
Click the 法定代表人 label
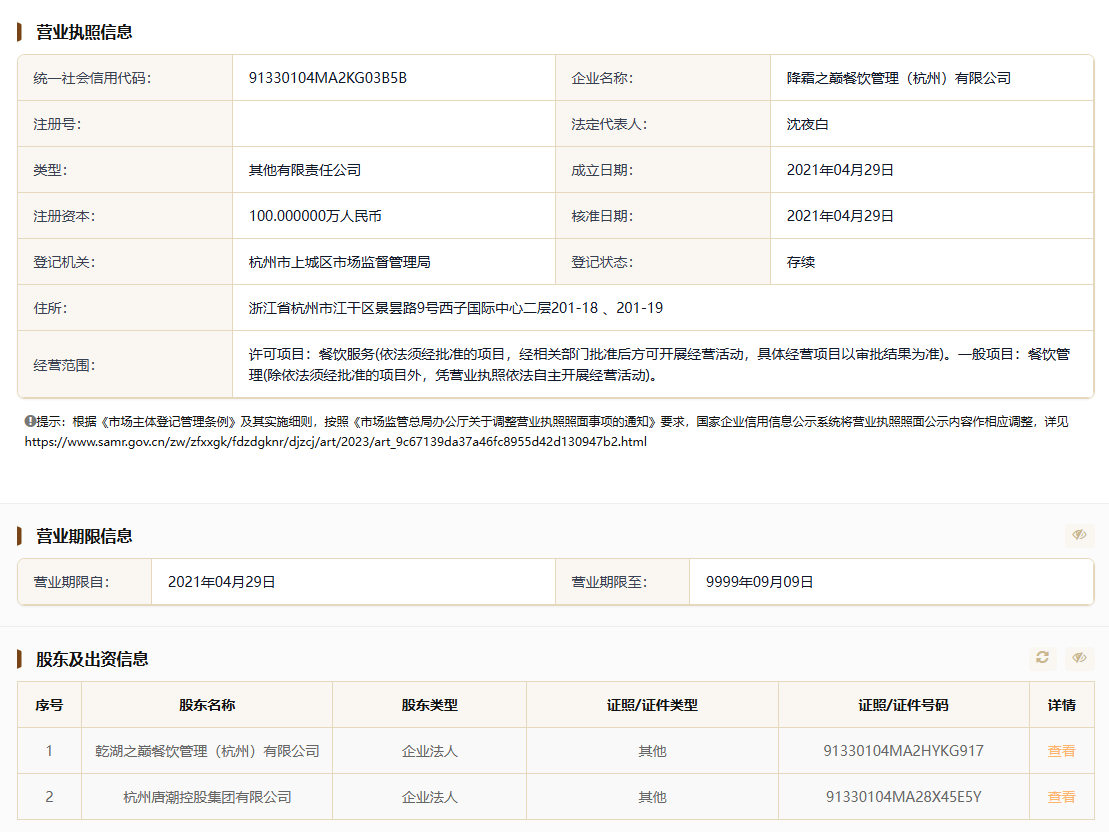[x=609, y=124]
